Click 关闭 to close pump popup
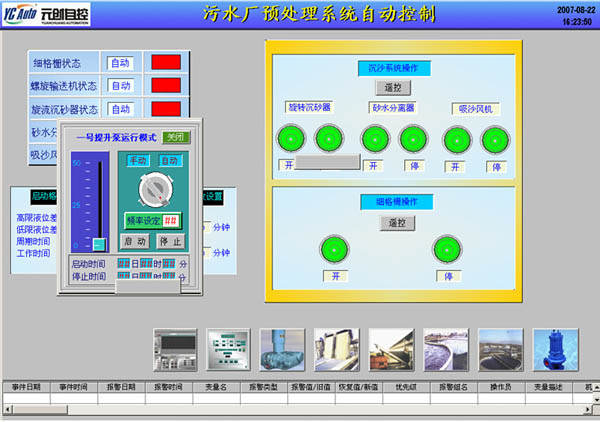 coord(175,137)
